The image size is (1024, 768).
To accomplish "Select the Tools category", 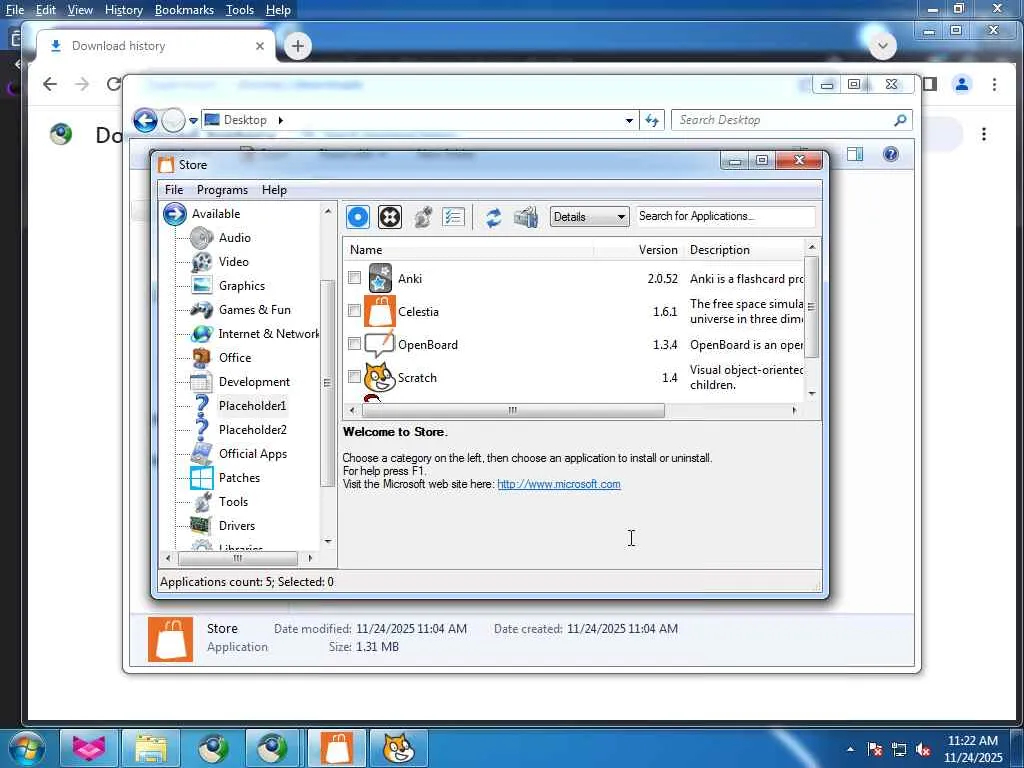I will point(233,502).
